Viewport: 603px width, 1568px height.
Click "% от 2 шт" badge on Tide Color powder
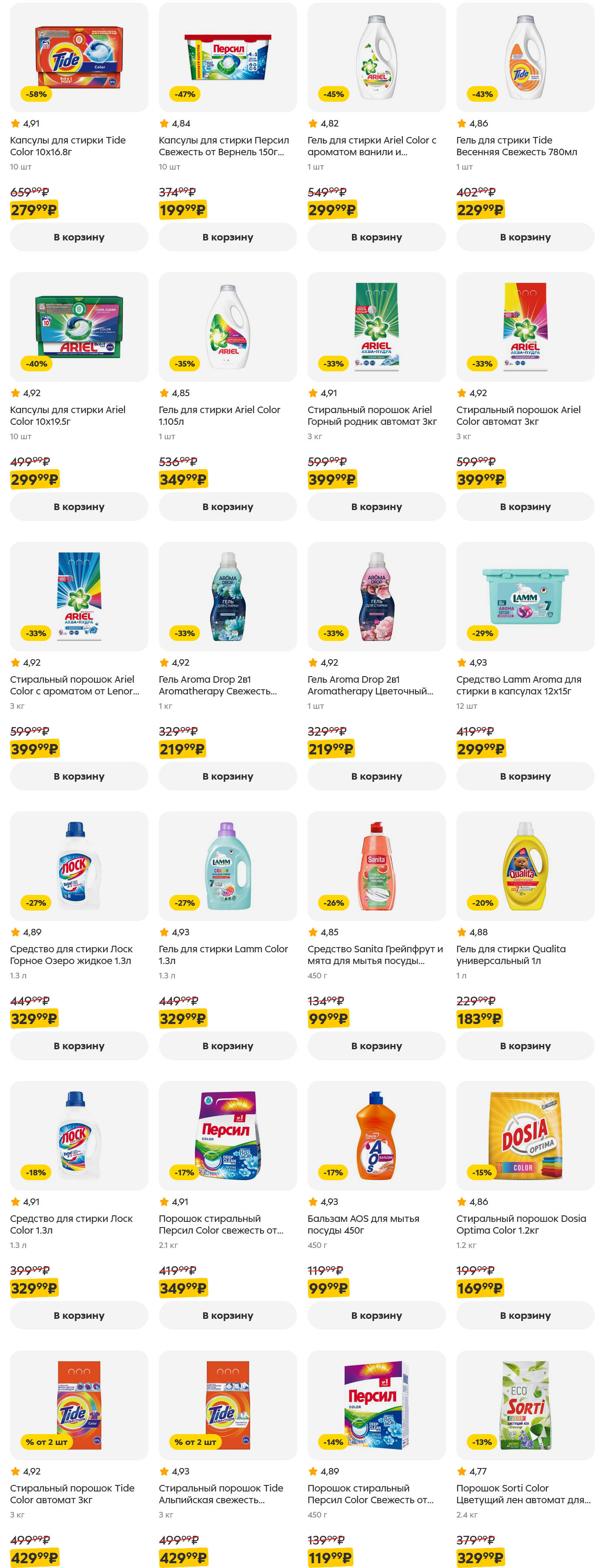point(46,1442)
